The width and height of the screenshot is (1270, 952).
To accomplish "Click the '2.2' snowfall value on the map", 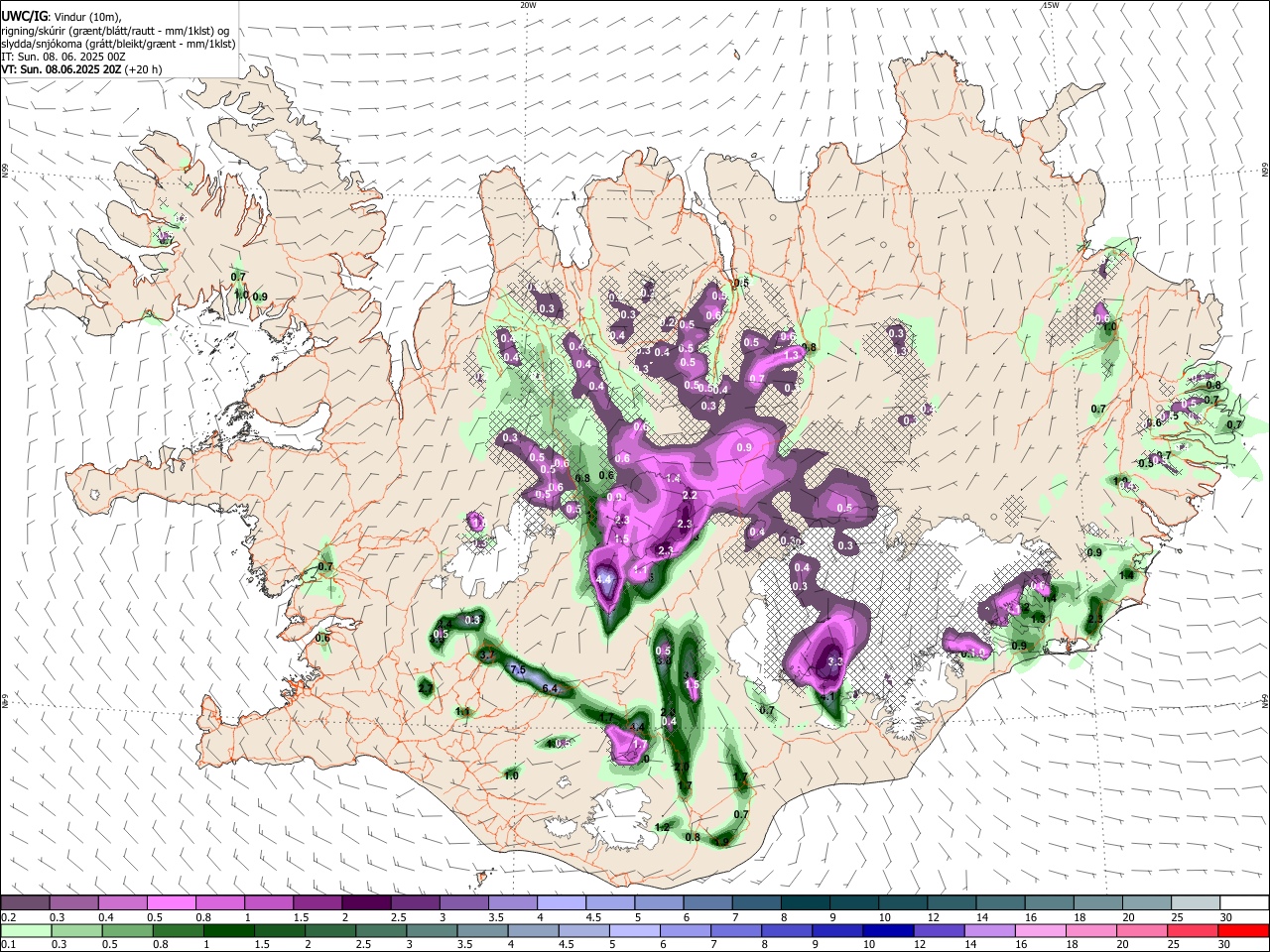I will click(x=691, y=496).
